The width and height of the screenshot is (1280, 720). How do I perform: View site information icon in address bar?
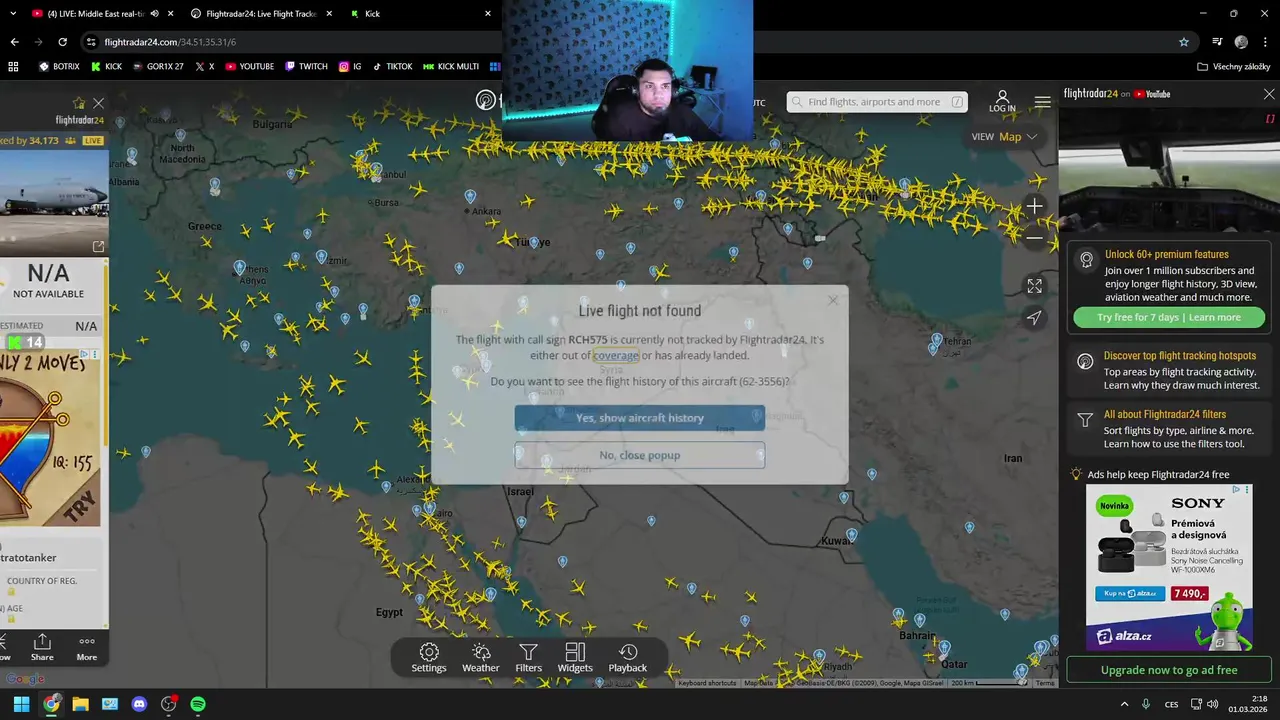[x=91, y=42]
